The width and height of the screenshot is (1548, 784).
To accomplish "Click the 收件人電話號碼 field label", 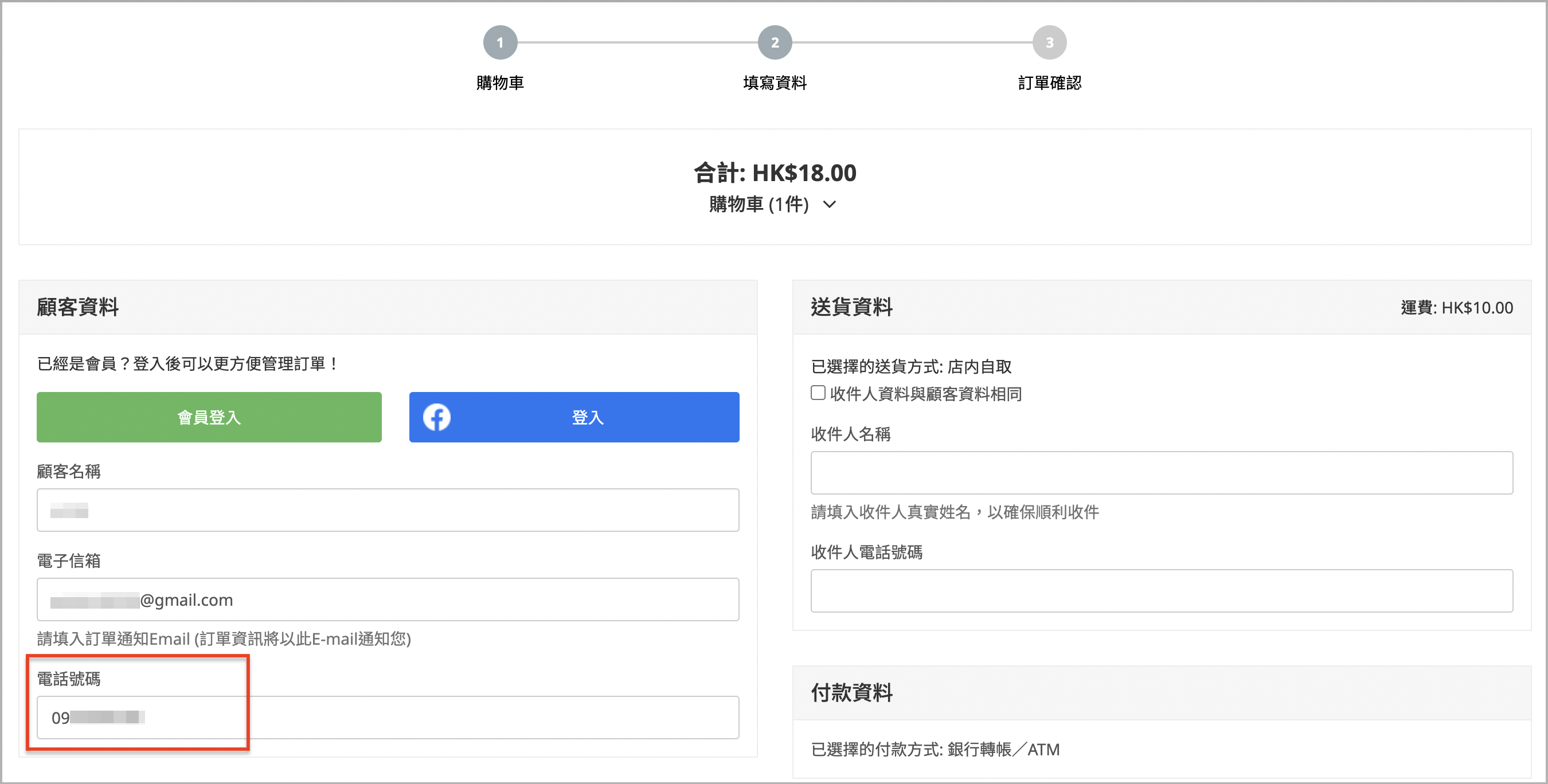I will click(x=866, y=552).
